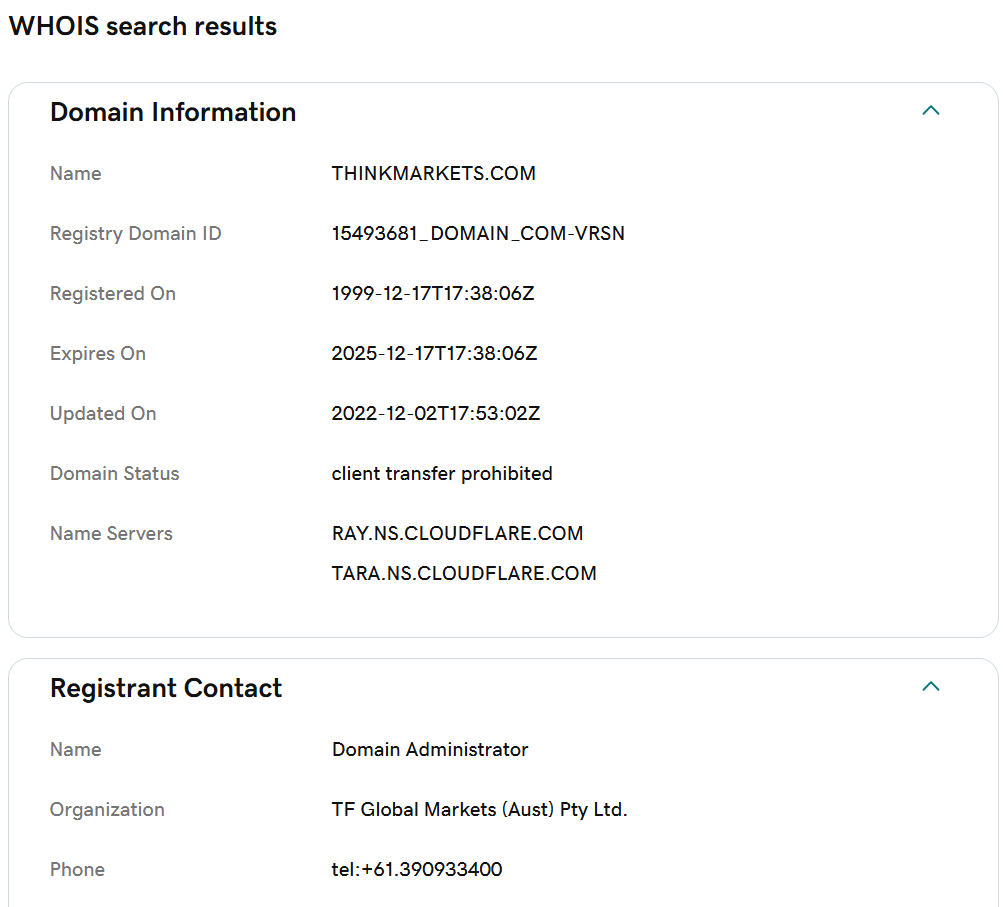Click the Expires On date value
This screenshot has height=907, width=1003.
coord(434,354)
